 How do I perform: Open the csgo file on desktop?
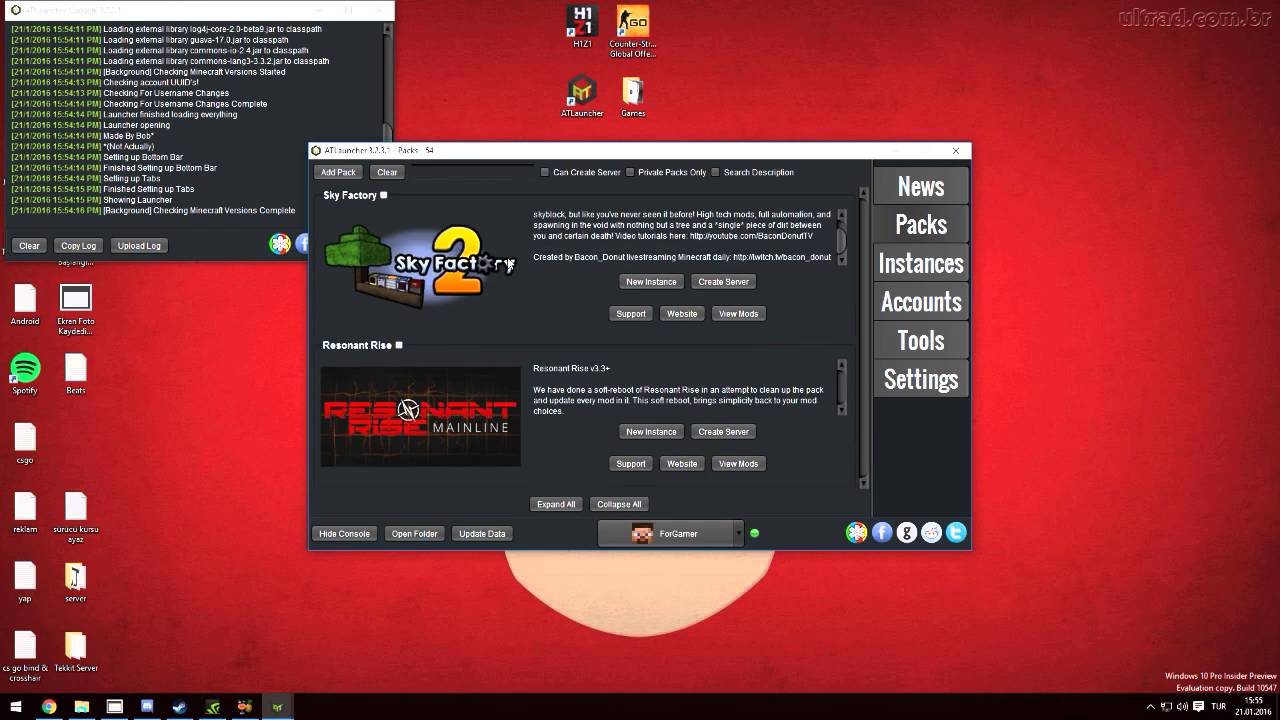[25, 443]
